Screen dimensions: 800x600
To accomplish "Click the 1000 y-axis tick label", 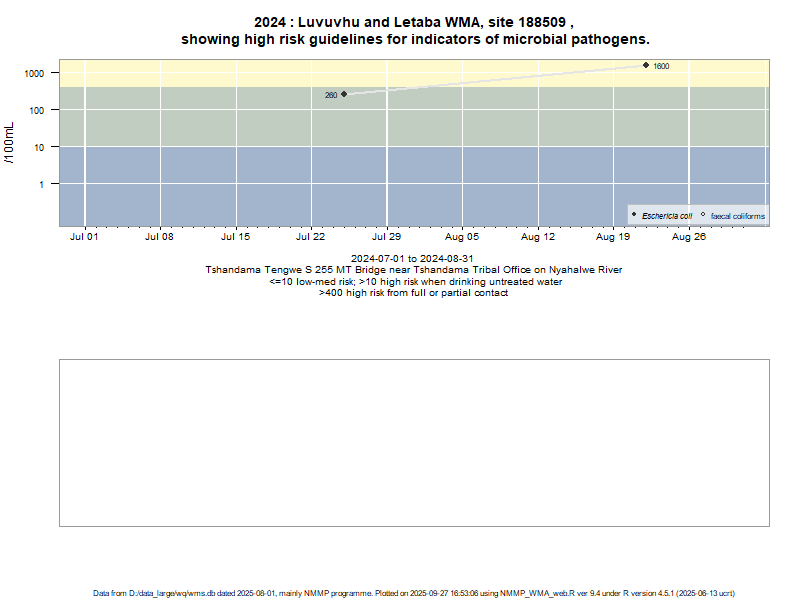I will coord(36,74).
